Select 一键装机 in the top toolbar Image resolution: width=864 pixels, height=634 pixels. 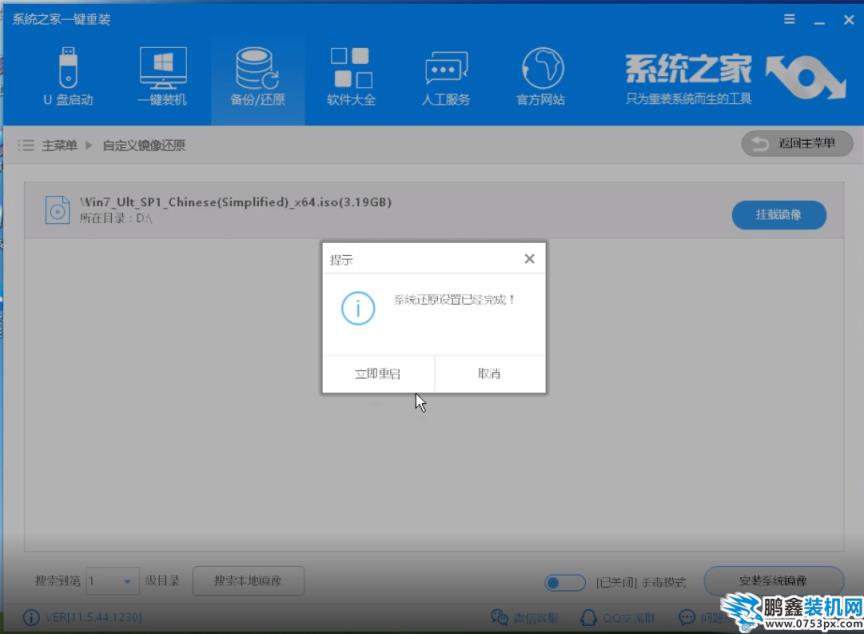[162, 77]
